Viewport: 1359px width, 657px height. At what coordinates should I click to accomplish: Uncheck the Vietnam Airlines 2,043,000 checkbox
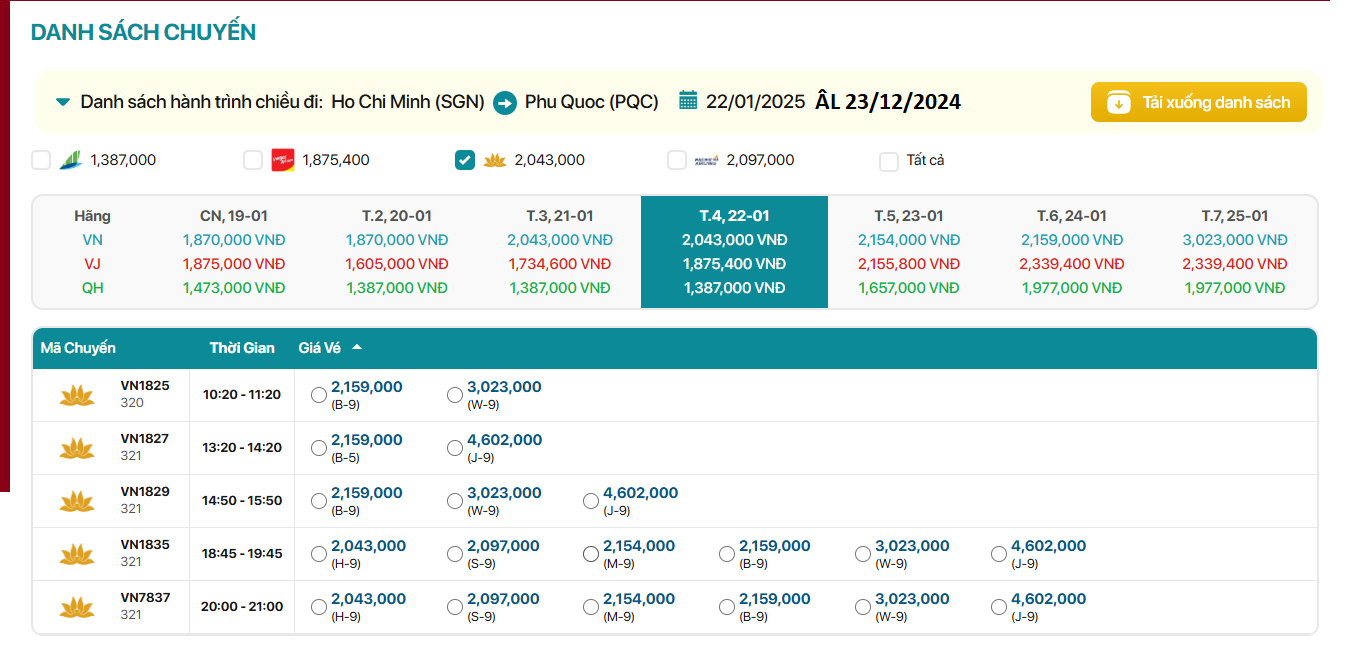pos(465,160)
